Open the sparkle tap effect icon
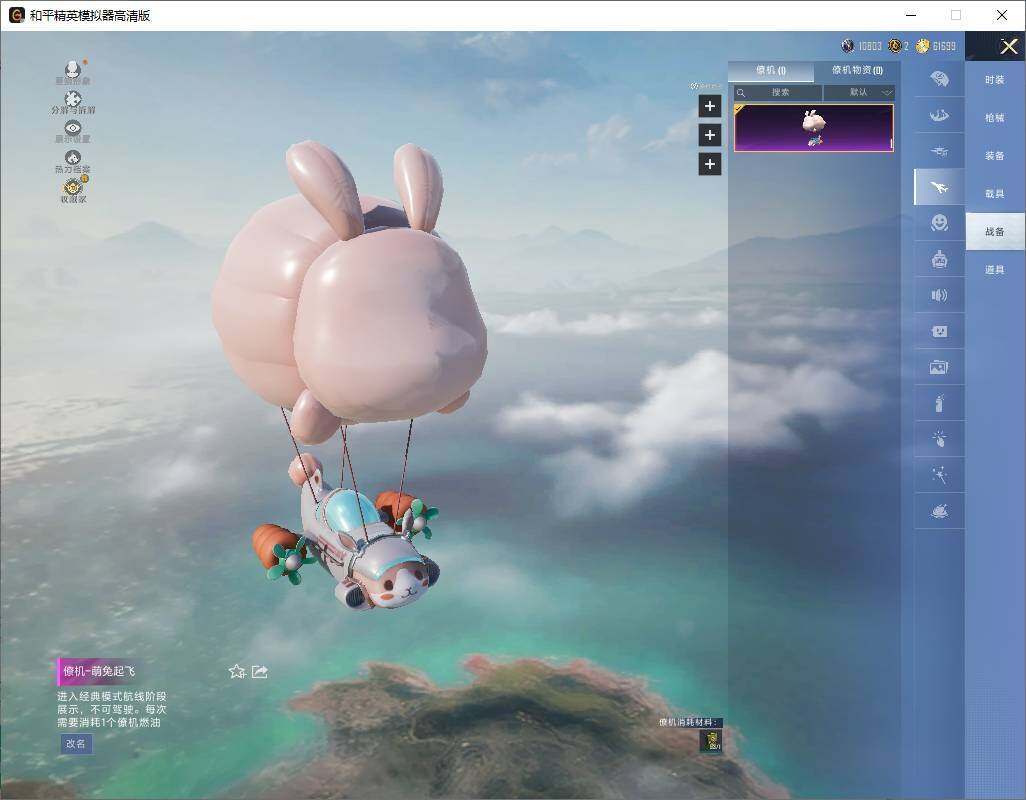 [939, 439]
